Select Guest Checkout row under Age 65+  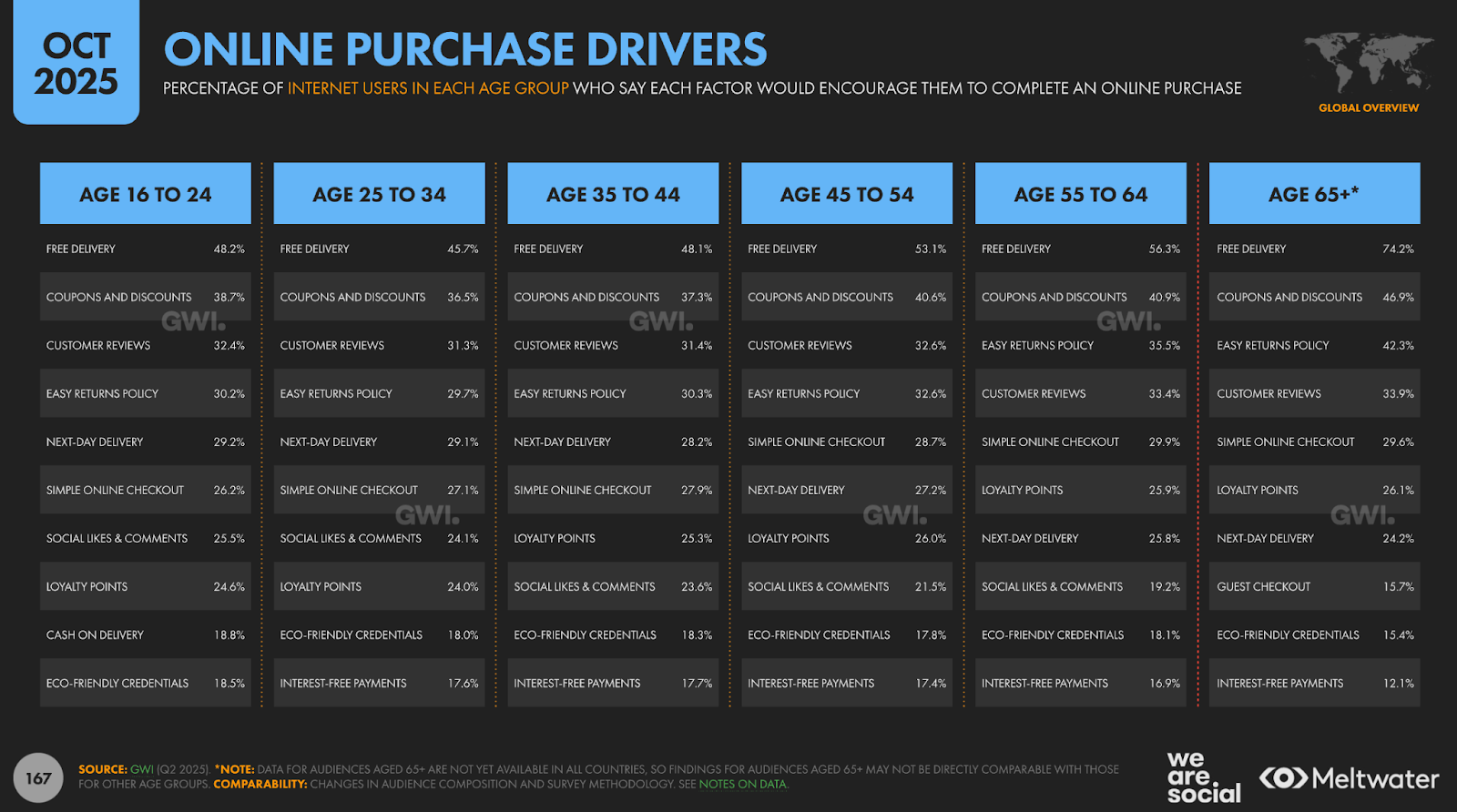coord(1314,587)
